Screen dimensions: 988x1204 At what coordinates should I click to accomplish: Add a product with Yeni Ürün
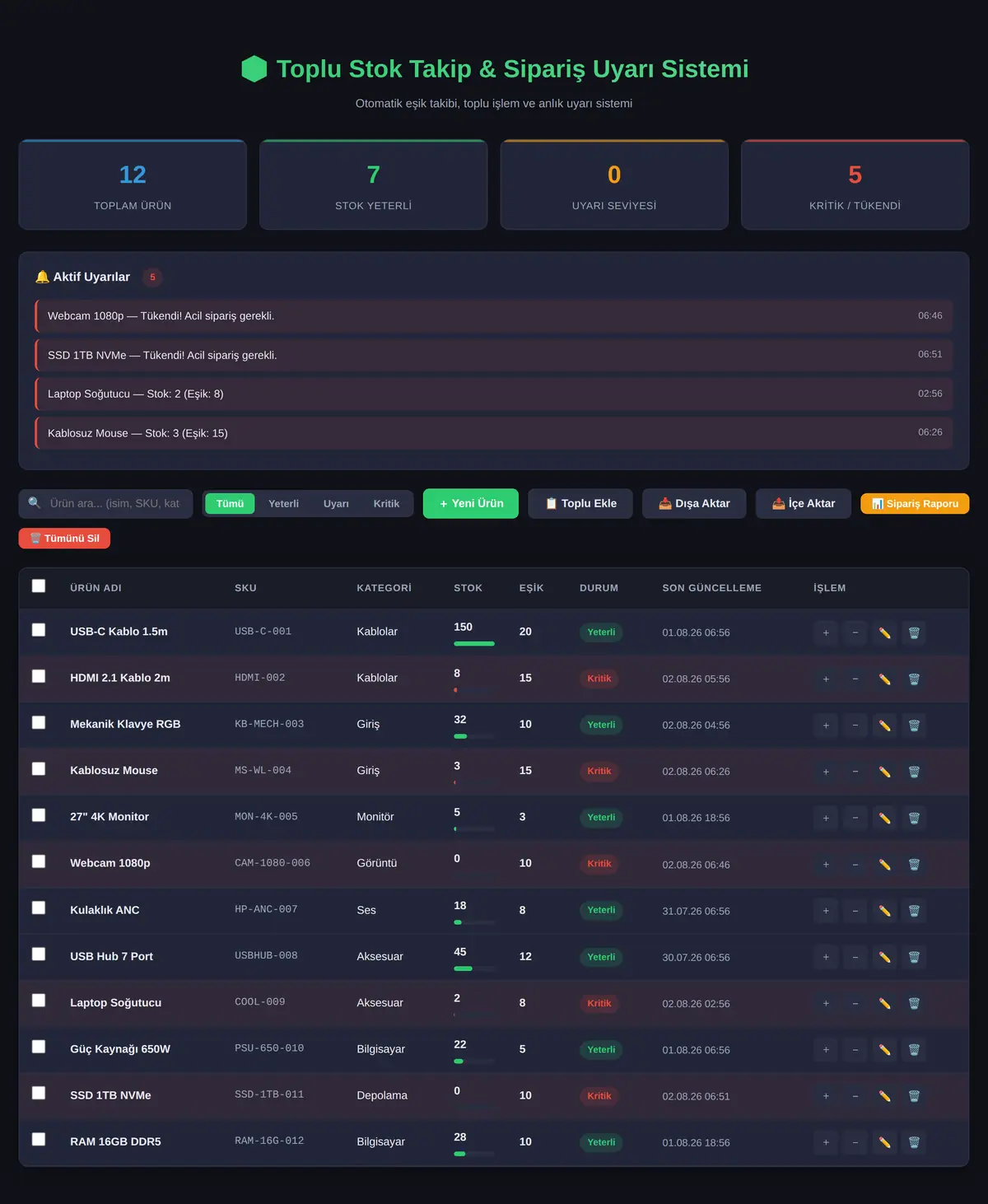point(471,504)
